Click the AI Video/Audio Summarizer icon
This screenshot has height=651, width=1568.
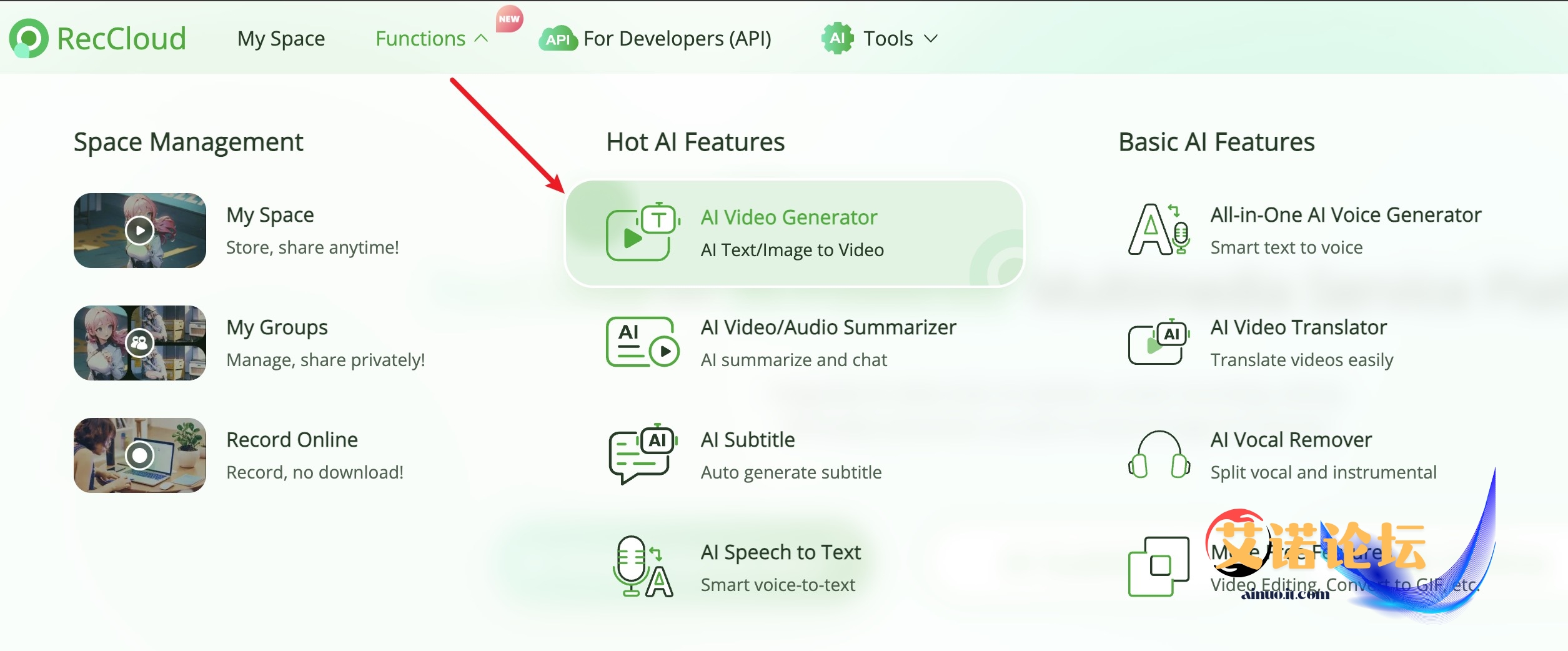click(x=642, y=342)
